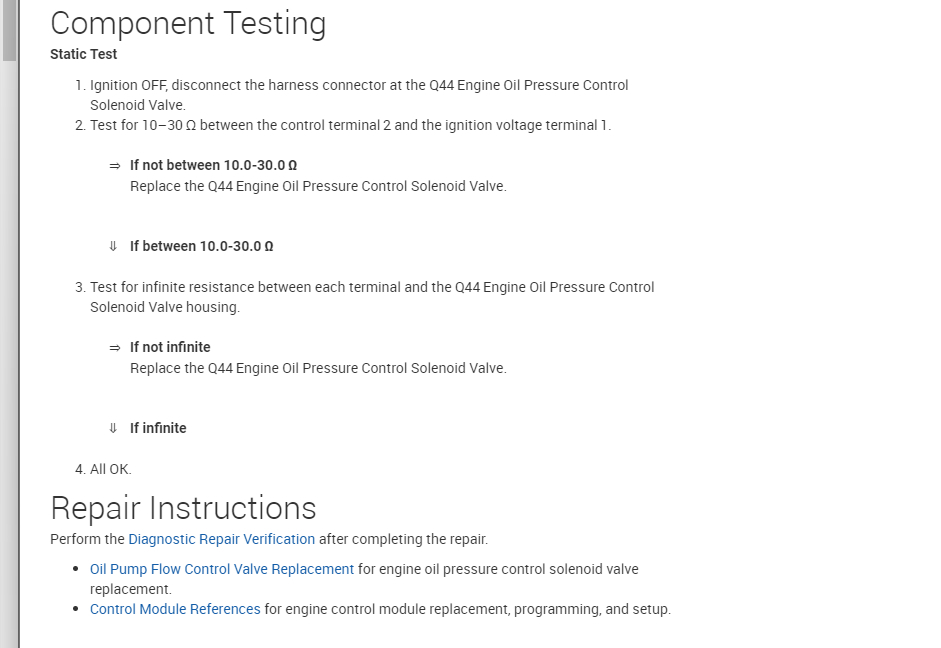Follow the Control Module References link
Screen dimensions: 941x648
point(175,609)
